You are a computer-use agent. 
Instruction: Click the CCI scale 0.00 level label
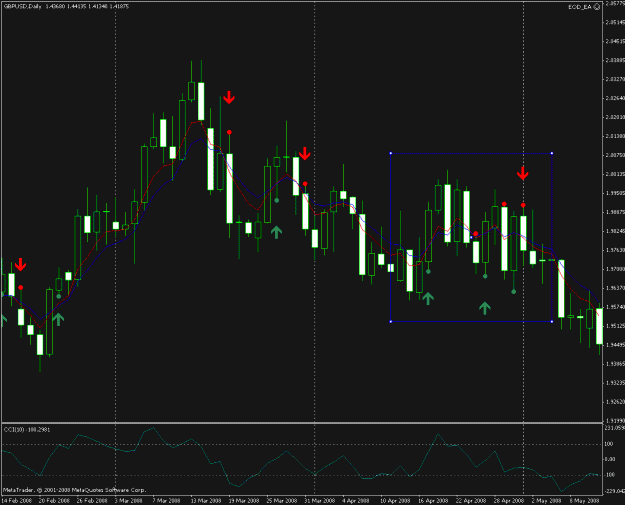click(610, 459)
